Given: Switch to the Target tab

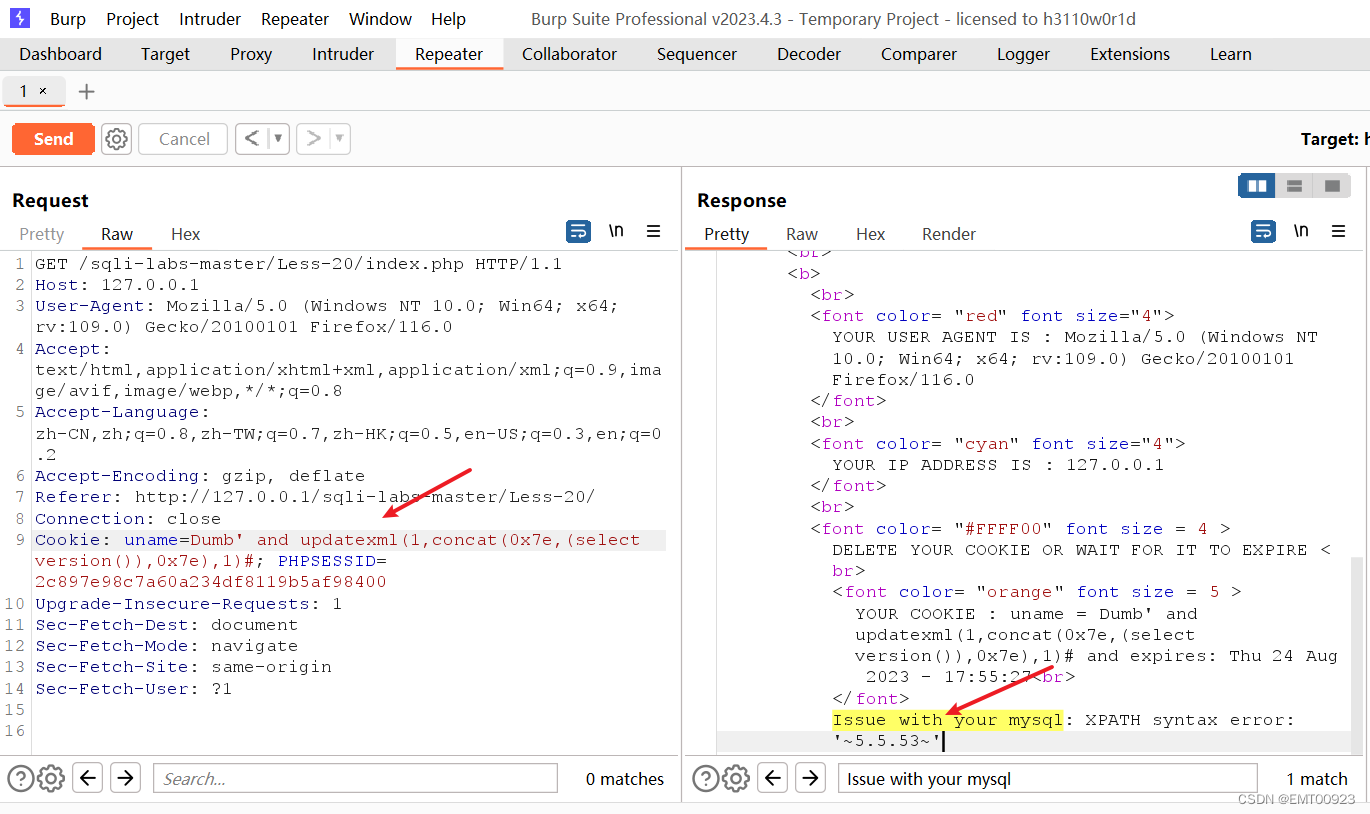Looking at the screenshot, I should 166,54.
